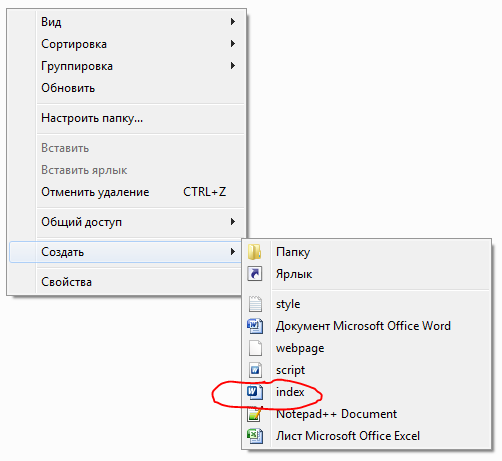
Task: Expand the Сортировка submenu arrow
Action: point(233,44)
